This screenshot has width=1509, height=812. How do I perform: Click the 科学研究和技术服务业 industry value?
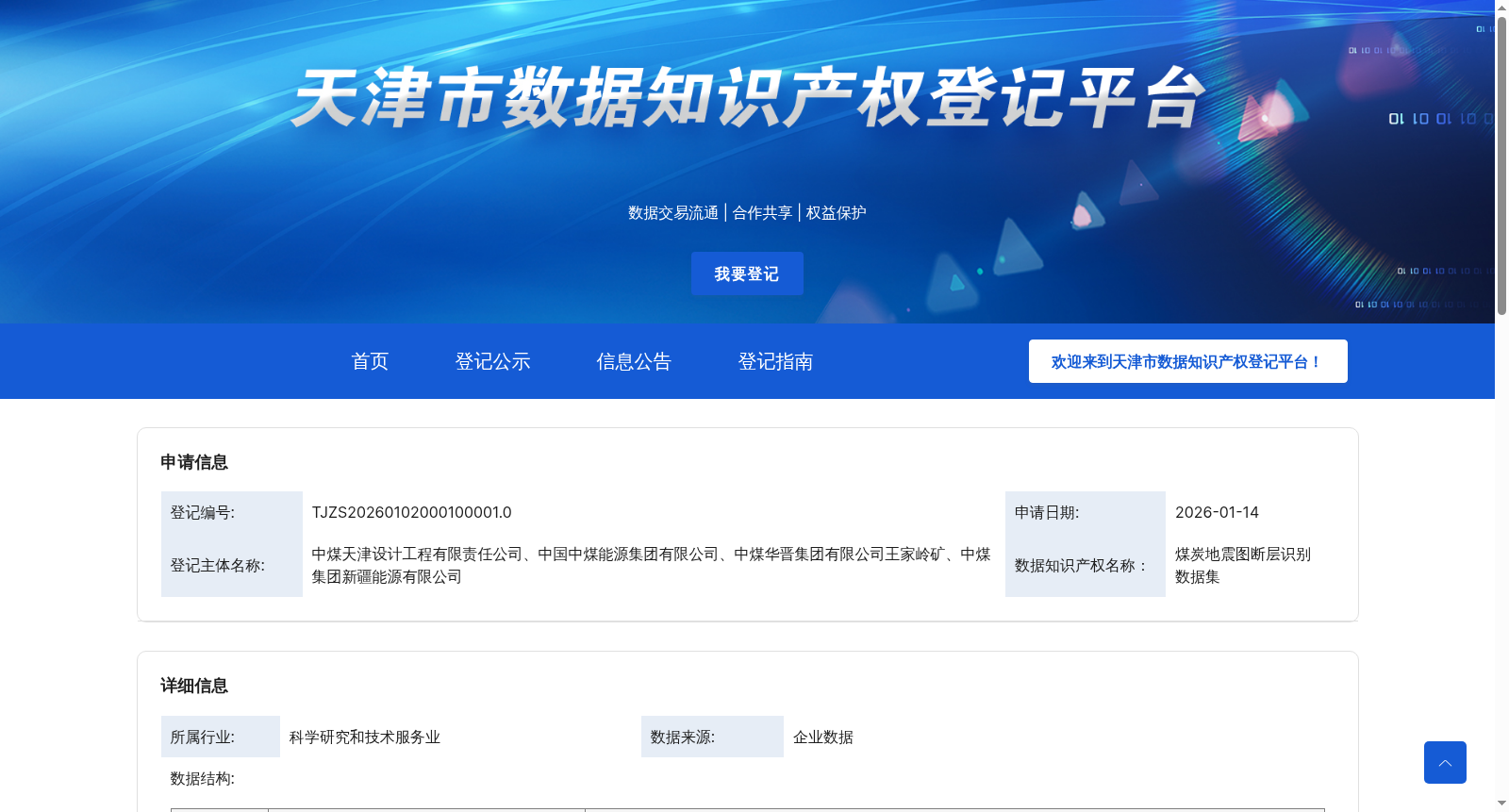(x=365, y=737)
